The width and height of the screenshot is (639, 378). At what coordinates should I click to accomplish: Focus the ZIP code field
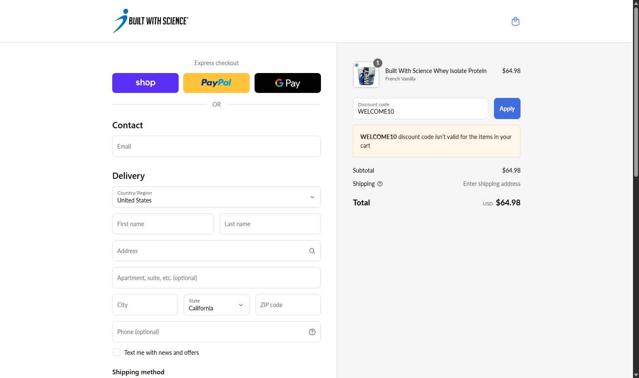(288, 305)
